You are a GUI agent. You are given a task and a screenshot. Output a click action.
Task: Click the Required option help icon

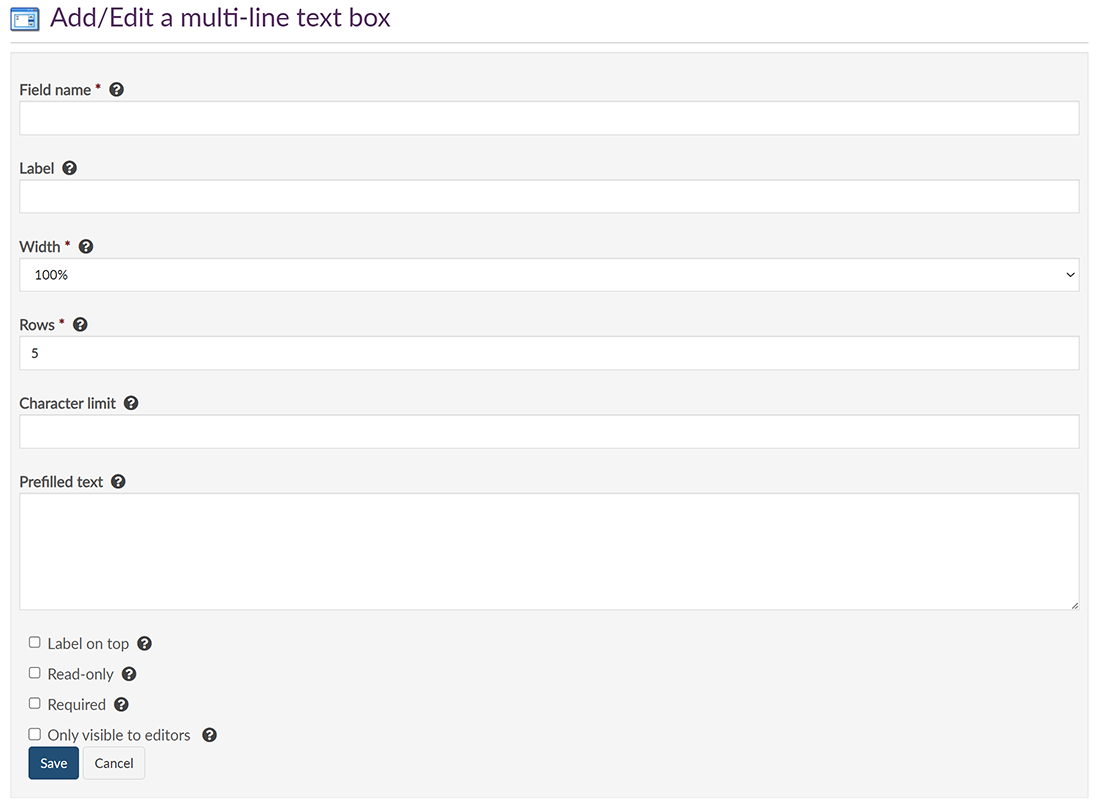click(121, 704)
